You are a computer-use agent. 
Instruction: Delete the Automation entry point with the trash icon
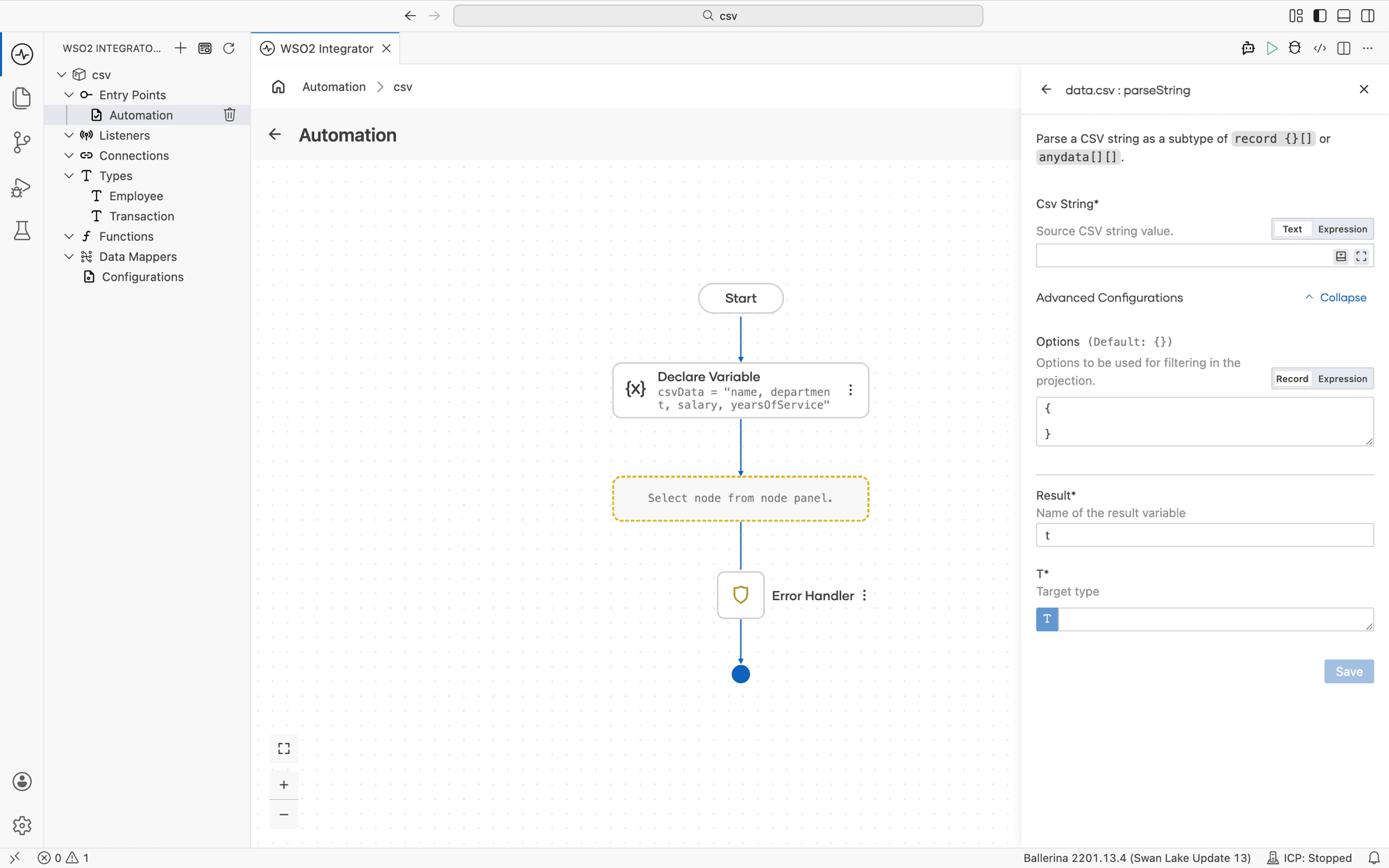(230, 115)
